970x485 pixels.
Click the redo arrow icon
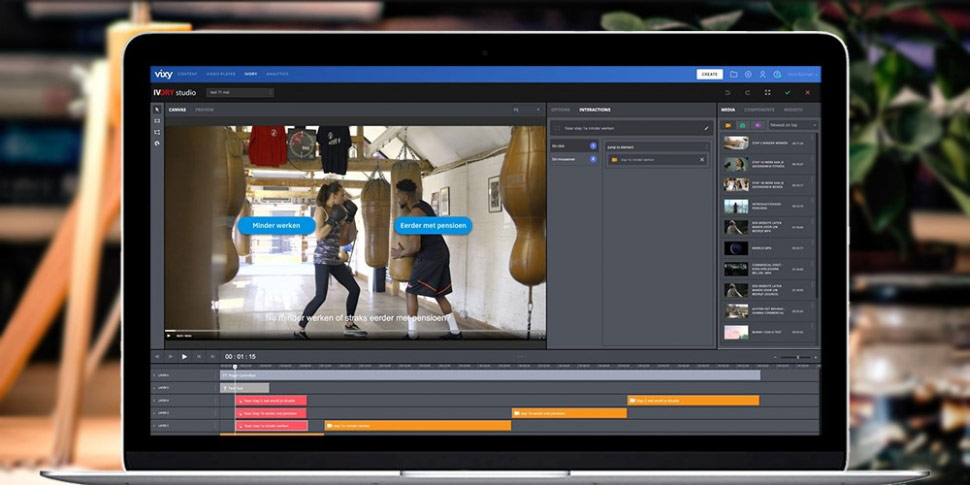pyautogui.click(x=746, y=92)
